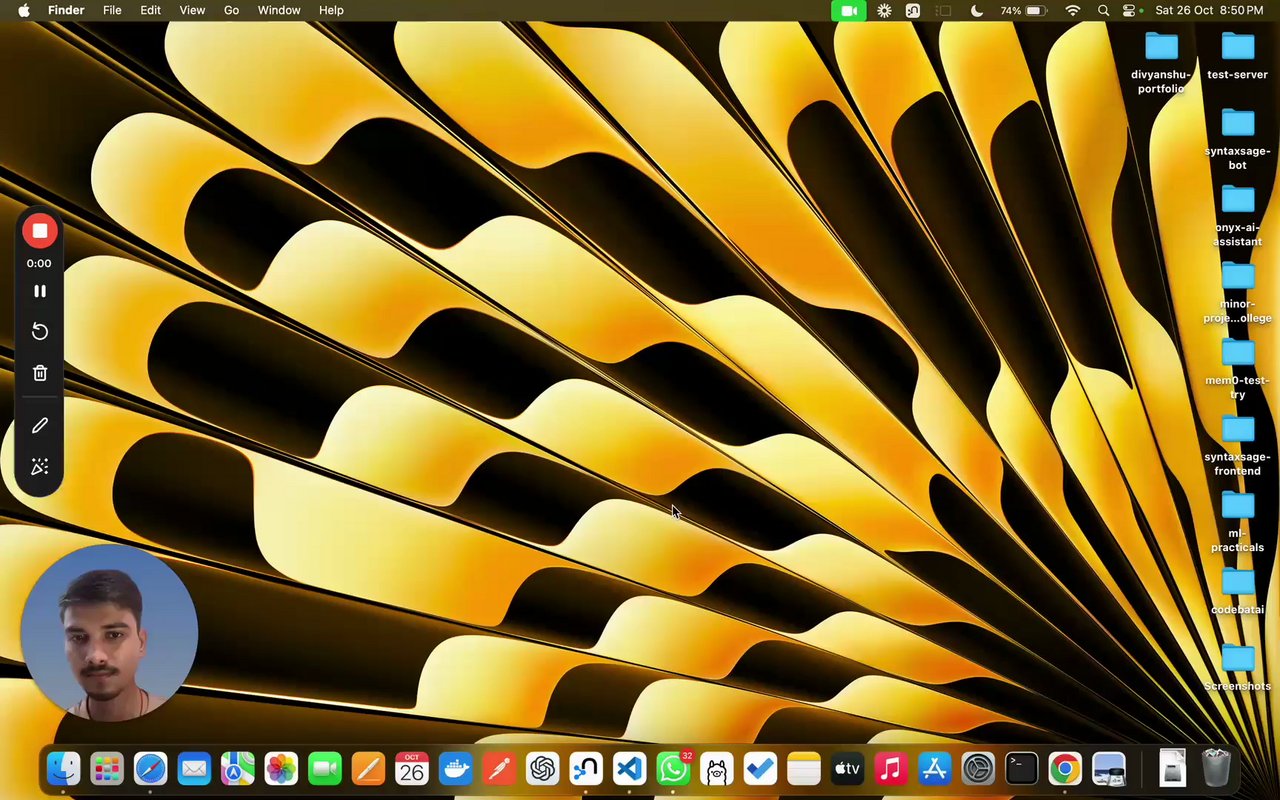Launch Ollama llama icon in Dock
The width and height of the screenshot is (1280, 800).
pyautogui.click(x=716, y=768)
